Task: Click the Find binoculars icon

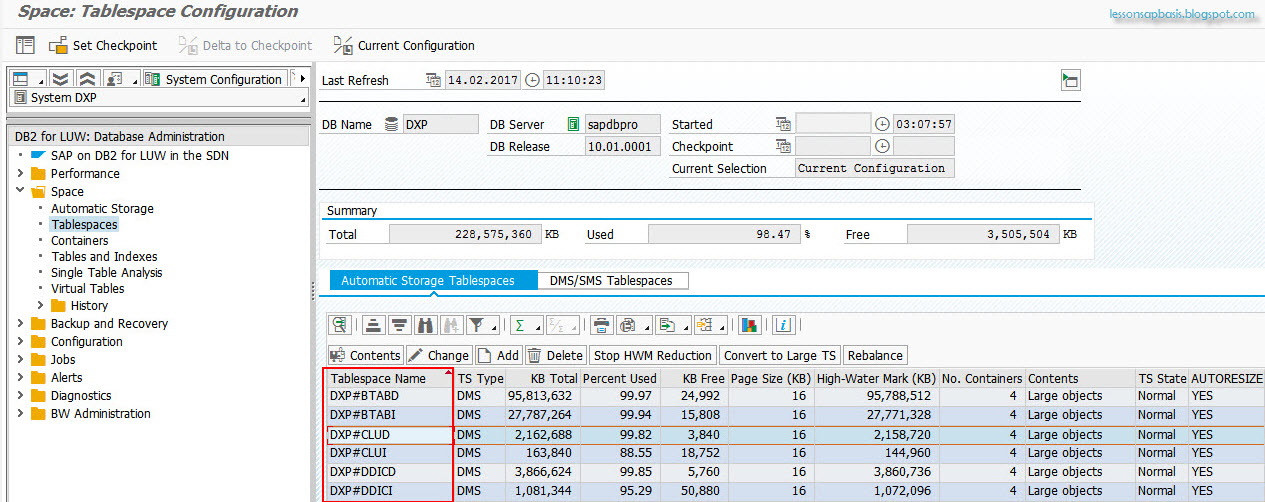Action: click(424, 325)
